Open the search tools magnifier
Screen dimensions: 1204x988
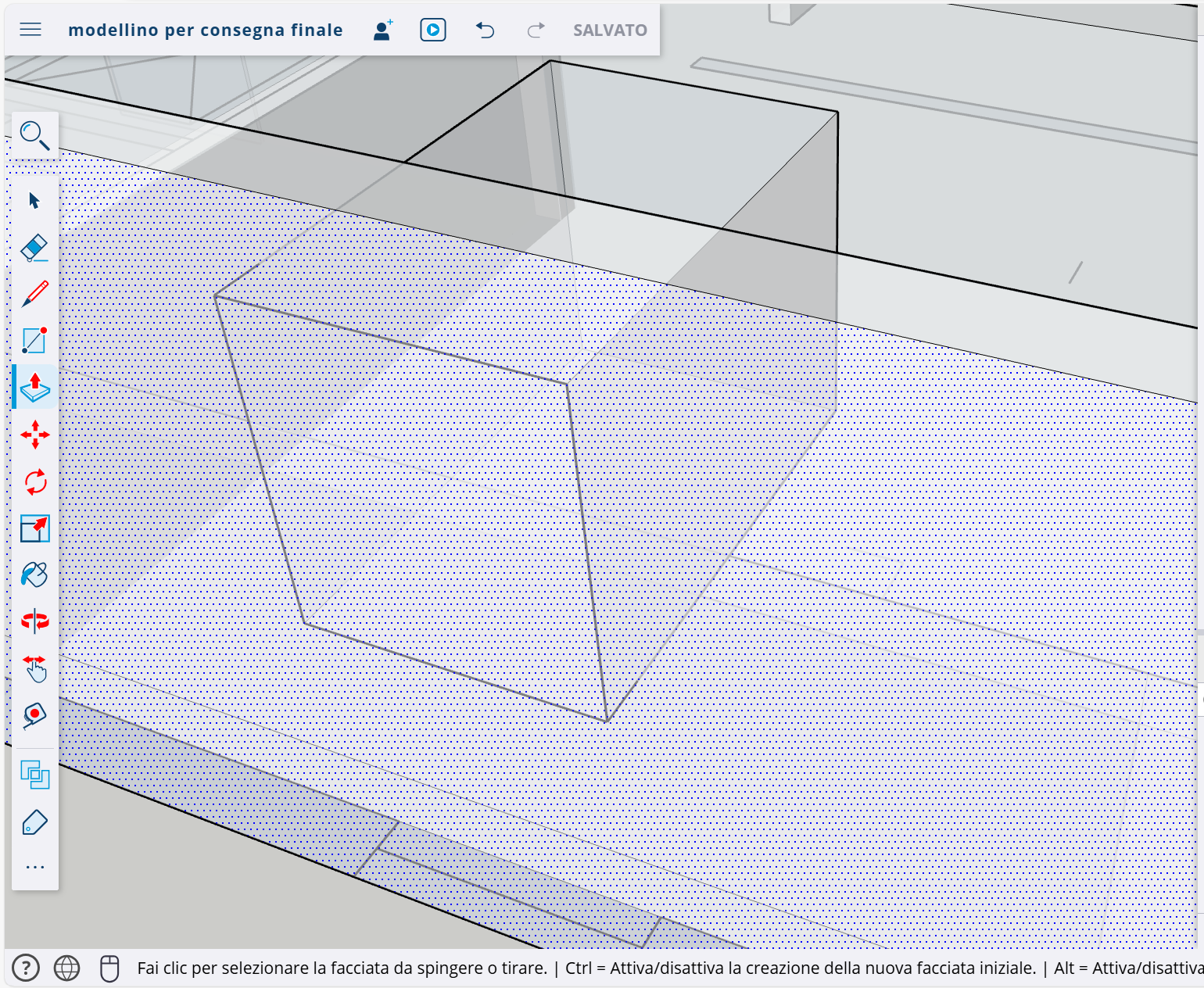click(34, 135)
